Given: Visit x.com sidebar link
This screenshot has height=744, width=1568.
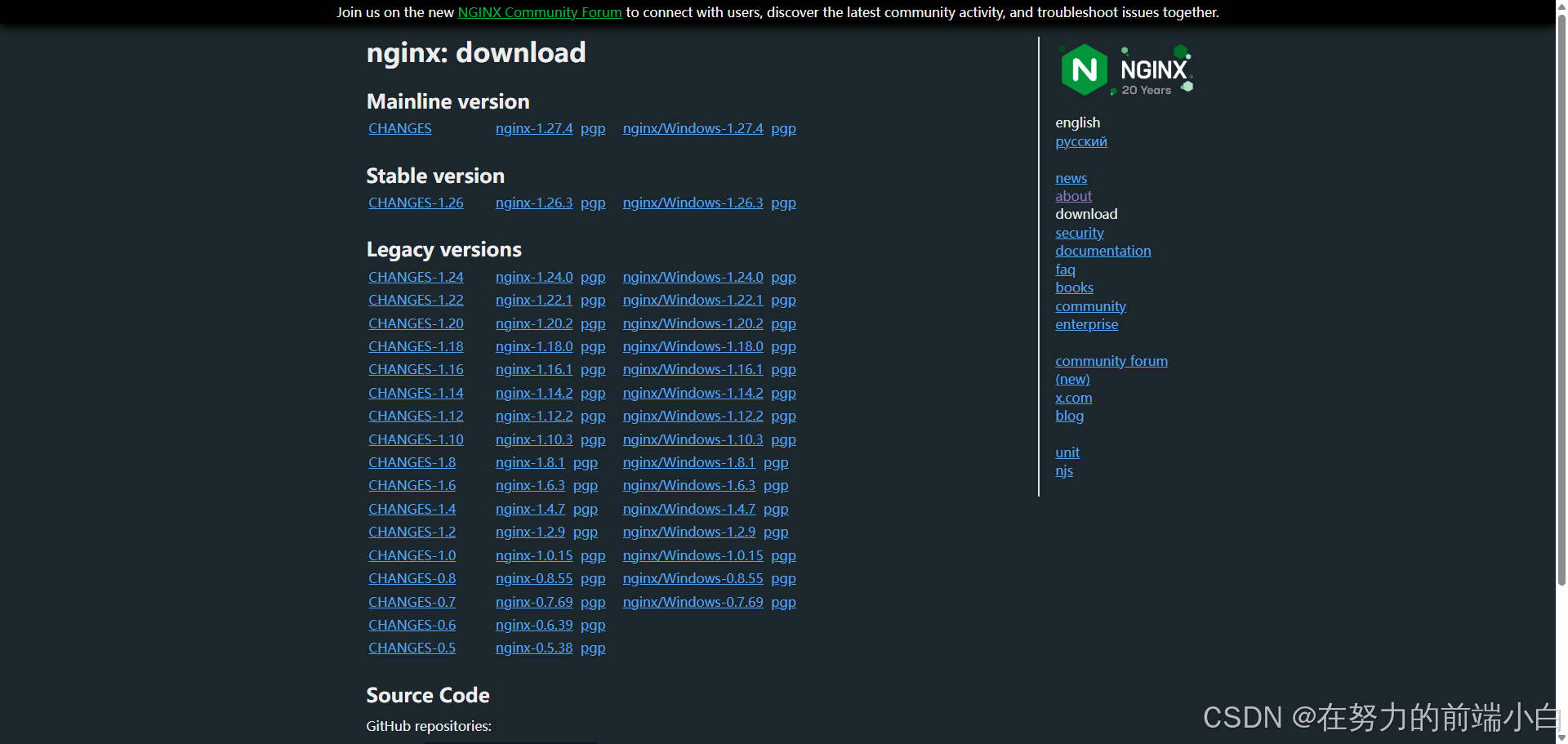Looking at the screenshot, I should pos(1073,398).
